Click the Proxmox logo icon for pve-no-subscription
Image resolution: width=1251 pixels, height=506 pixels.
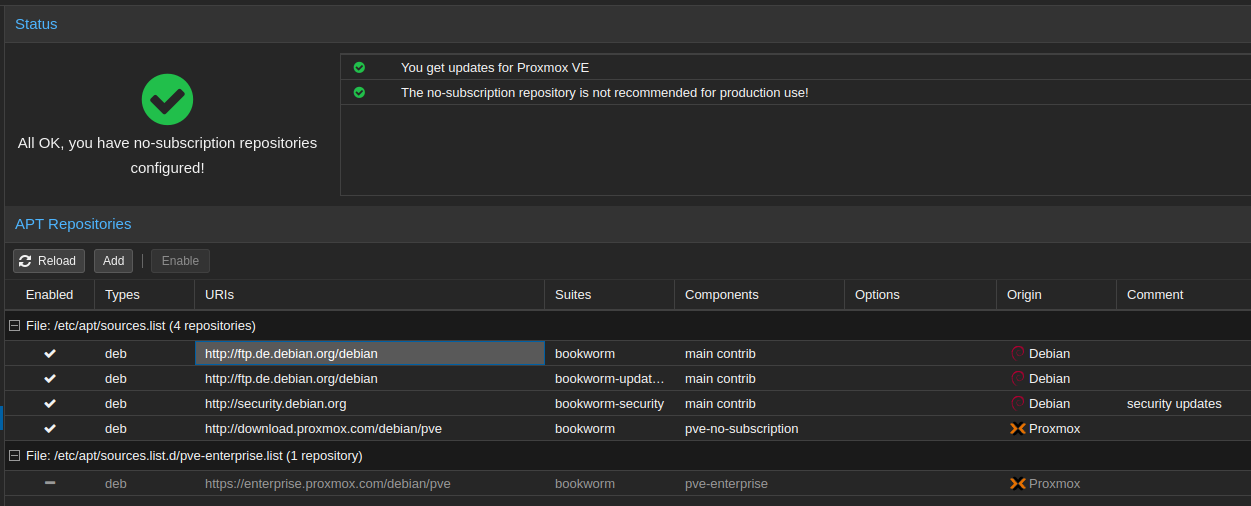[1018, 429]
